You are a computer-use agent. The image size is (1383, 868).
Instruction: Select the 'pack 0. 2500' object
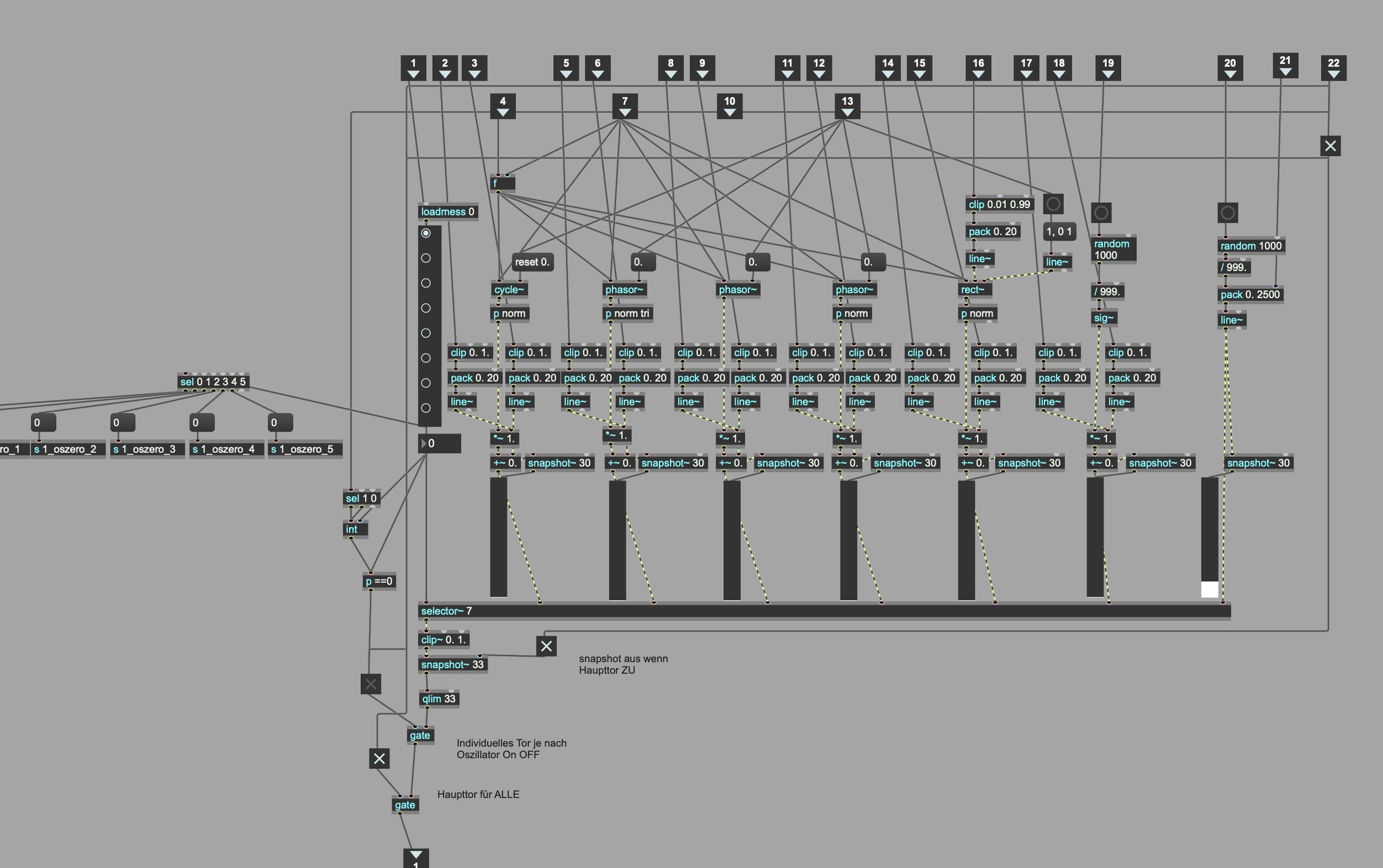(x=1250, y=294)
